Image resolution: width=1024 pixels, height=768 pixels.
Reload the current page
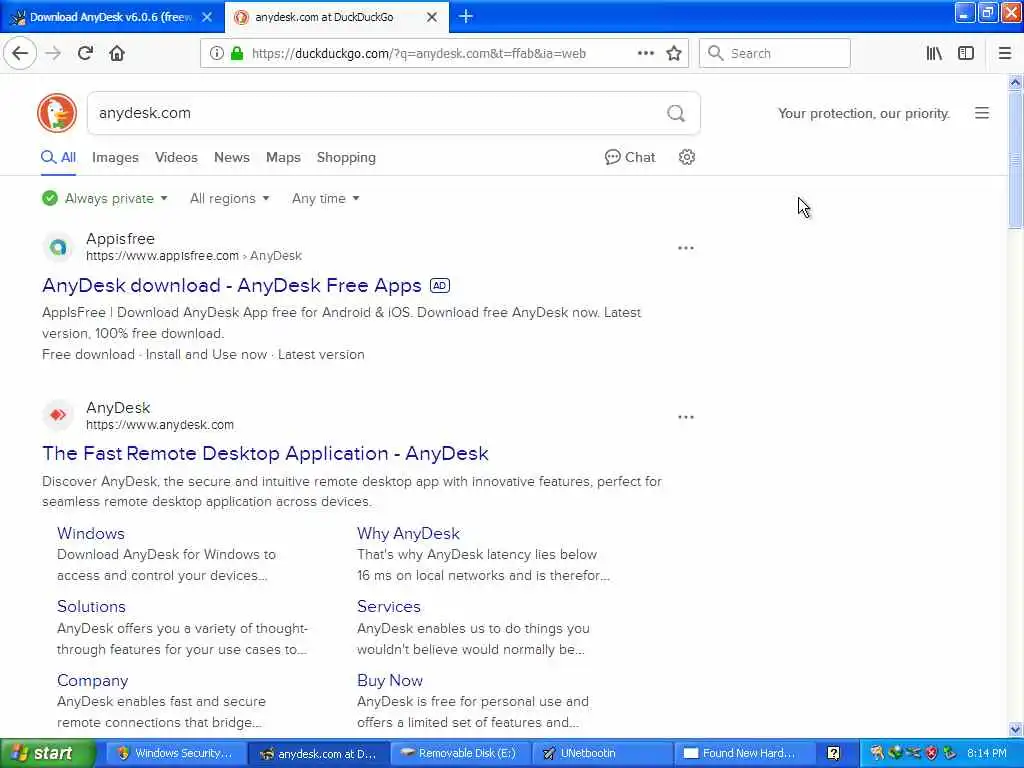85,53
